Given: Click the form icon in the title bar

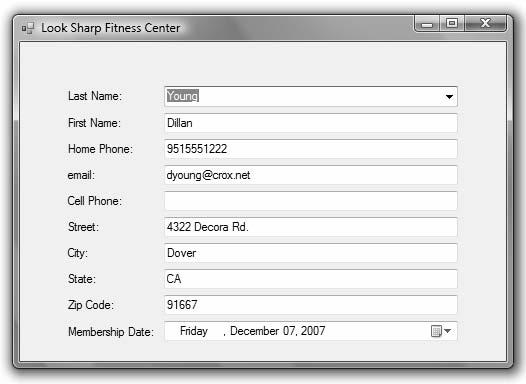Looking at the screenshot, I should pyautogui.click(x=28, y=28).
